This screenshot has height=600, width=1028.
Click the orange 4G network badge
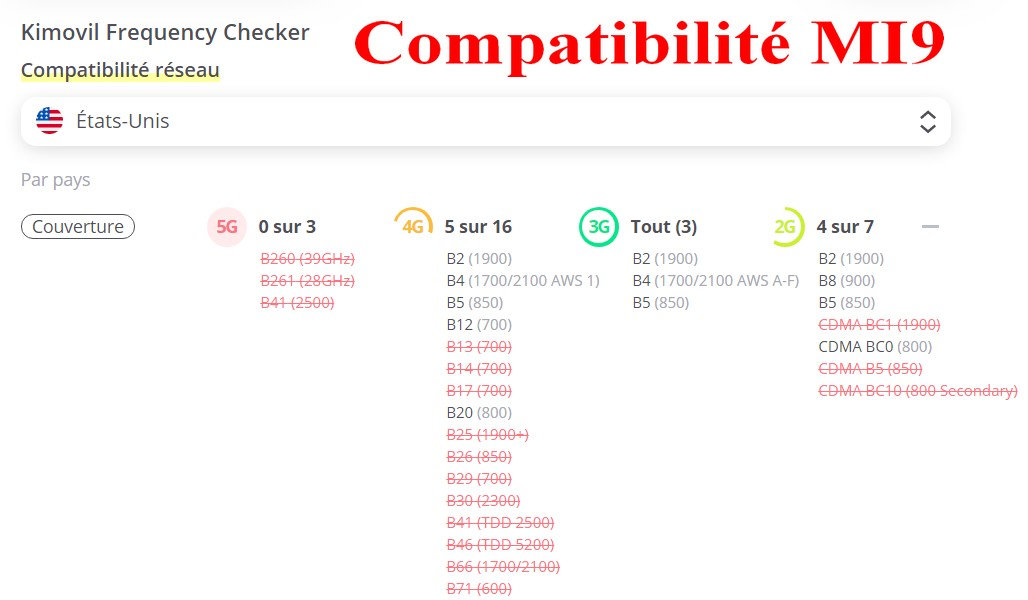[413, 227]
